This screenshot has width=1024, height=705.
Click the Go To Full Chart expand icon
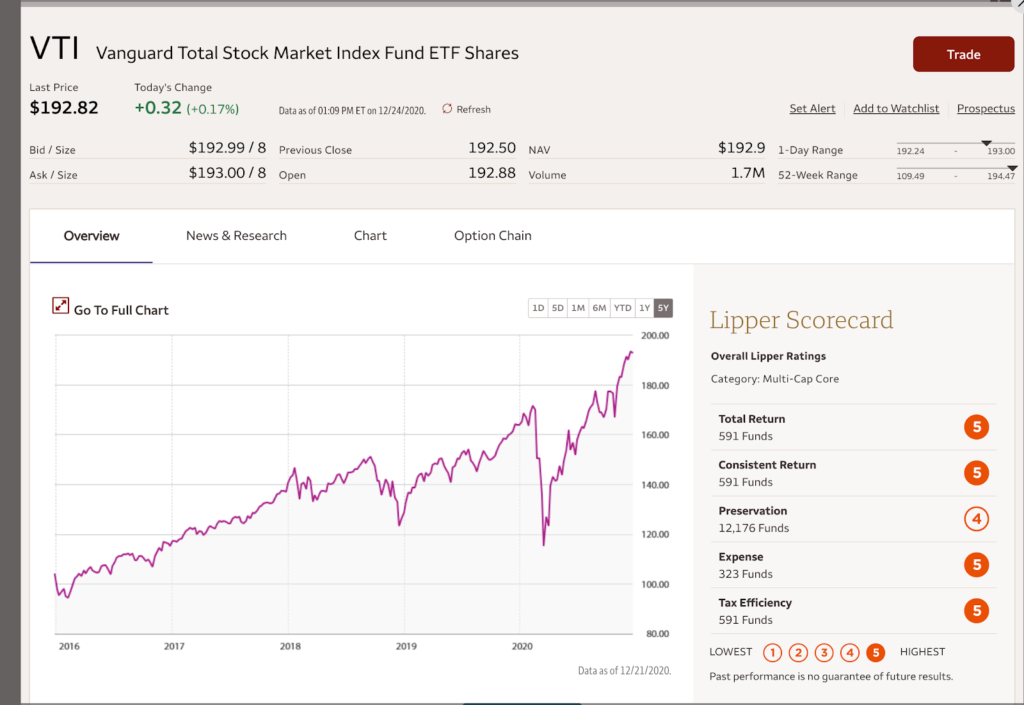tap(60, 306)
